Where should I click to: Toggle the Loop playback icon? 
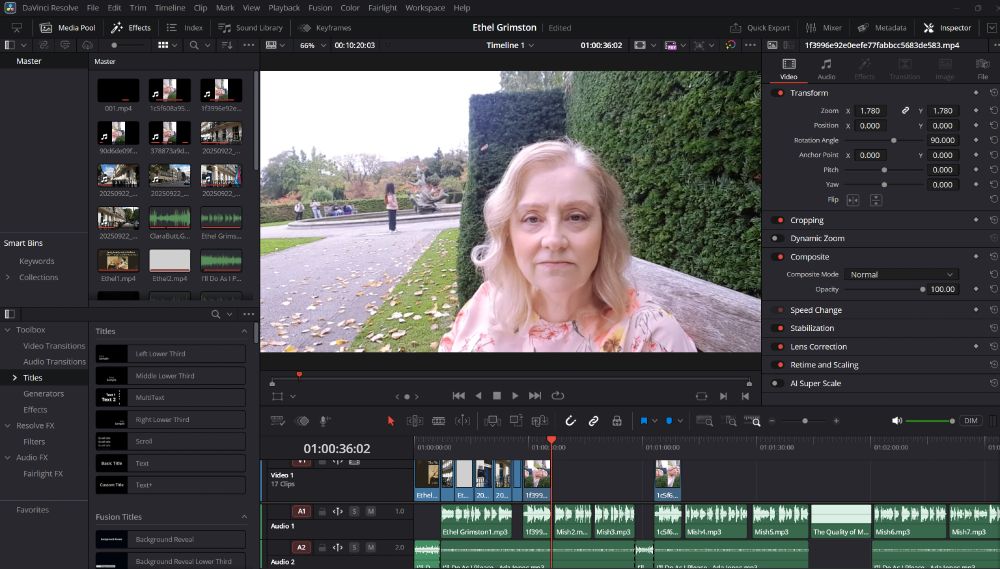pyautogui.click(x=557, y=396)
